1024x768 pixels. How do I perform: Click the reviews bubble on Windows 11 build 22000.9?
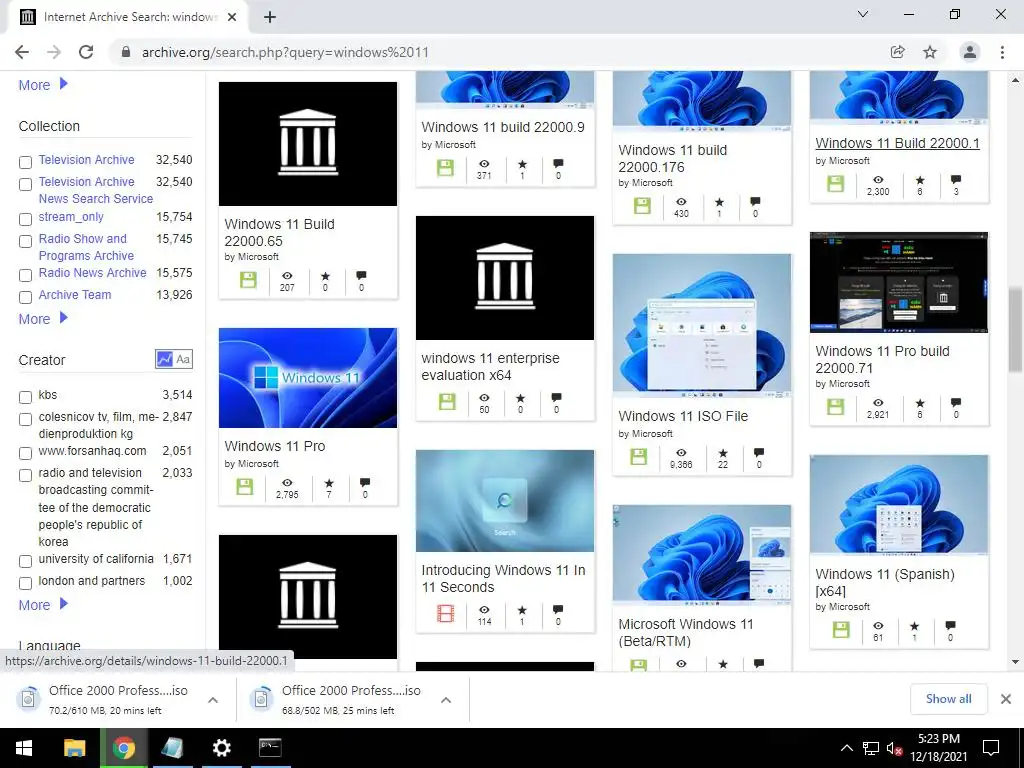point(558,163)
